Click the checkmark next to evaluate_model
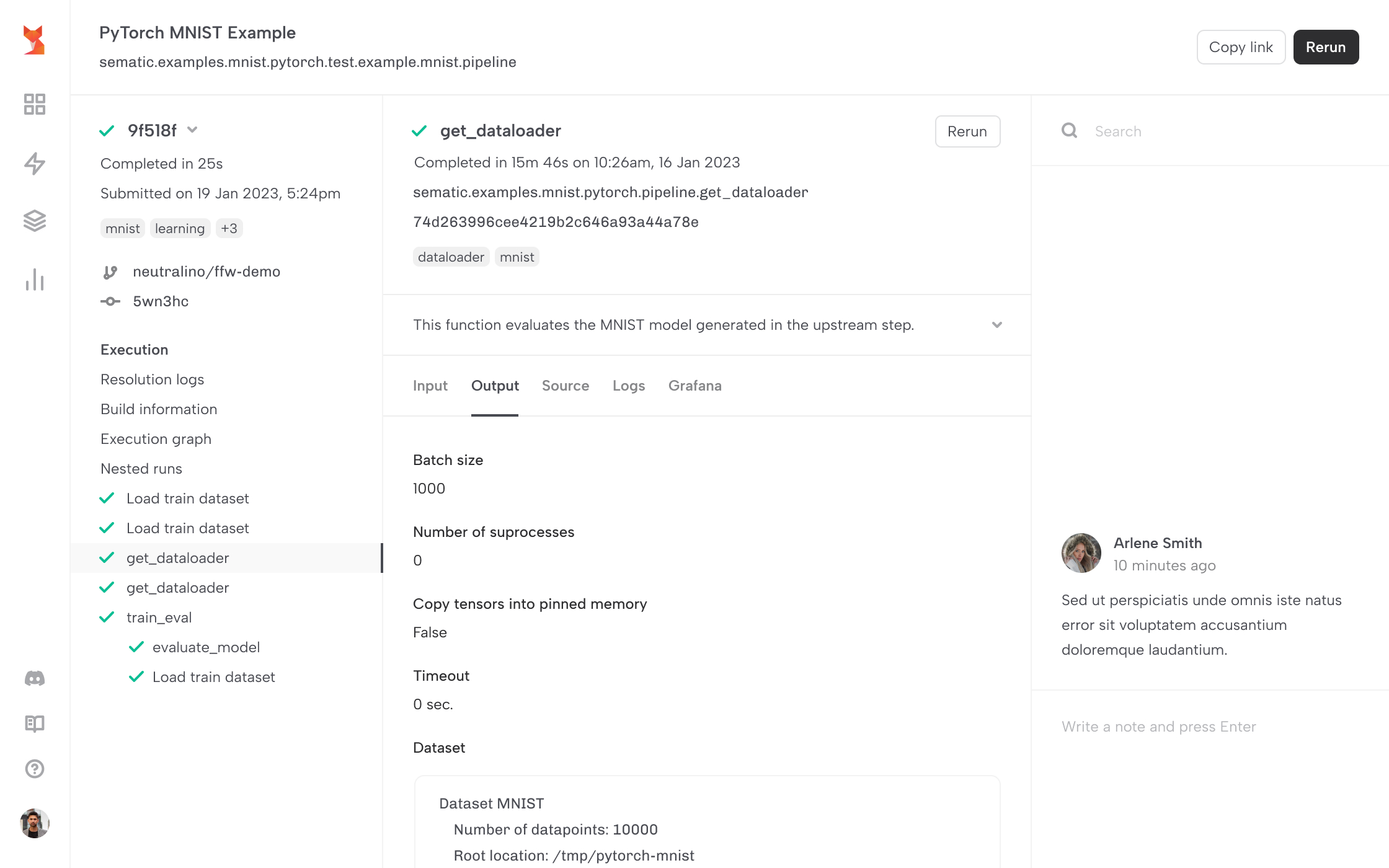This screenshot has height=868, width=1389. pyautogui.click(x=136, y=647)
